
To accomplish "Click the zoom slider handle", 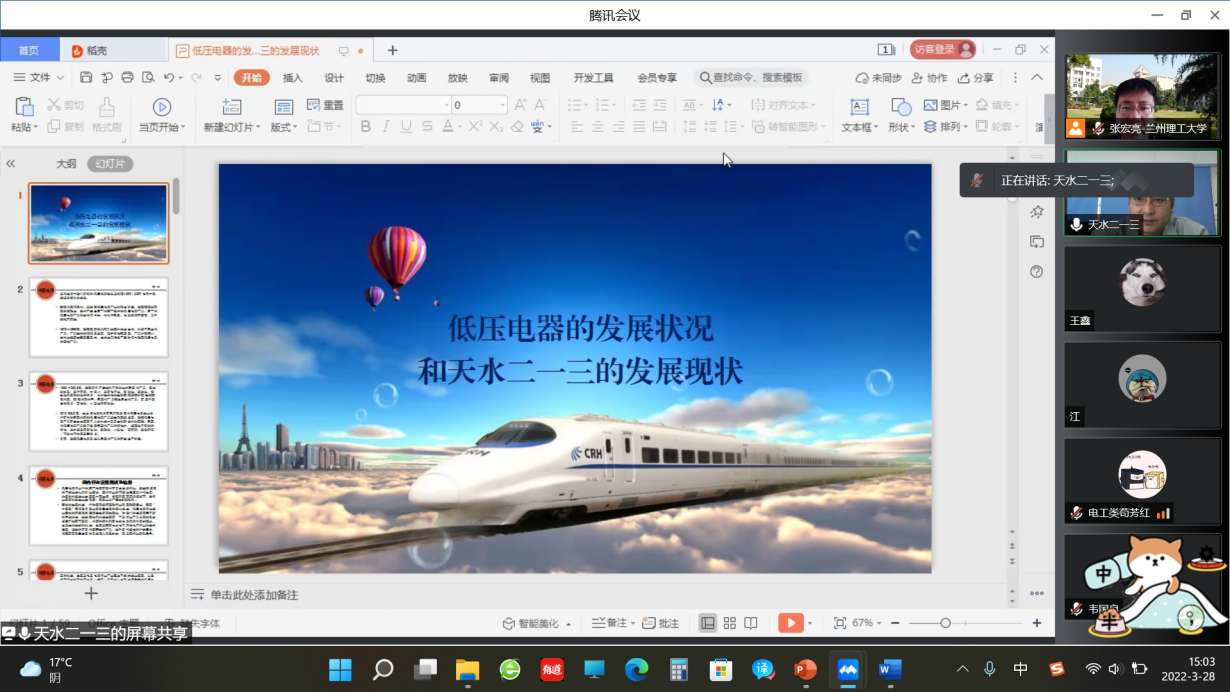I will click(x=945, y=623).
